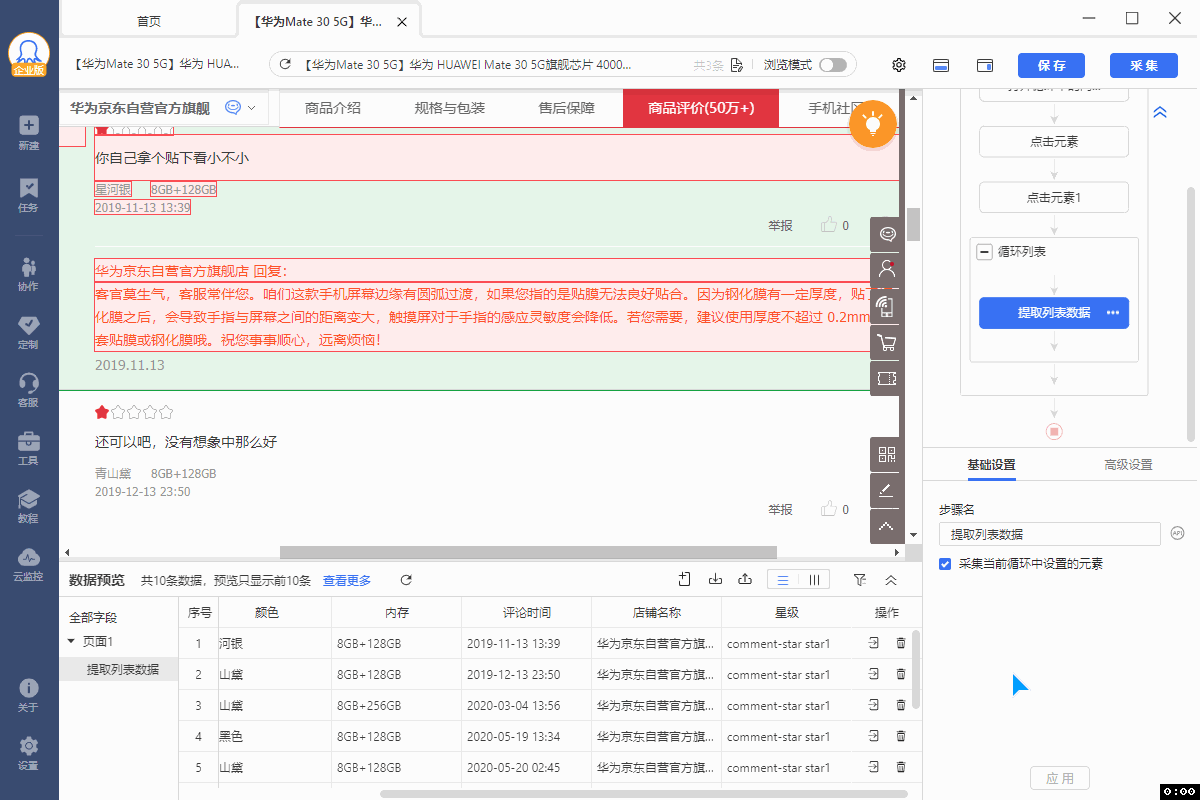Viewport: 1200px width, 800px height.
Task: Open task settings gear icon in toolbar
Action: [x=899, y=65]
